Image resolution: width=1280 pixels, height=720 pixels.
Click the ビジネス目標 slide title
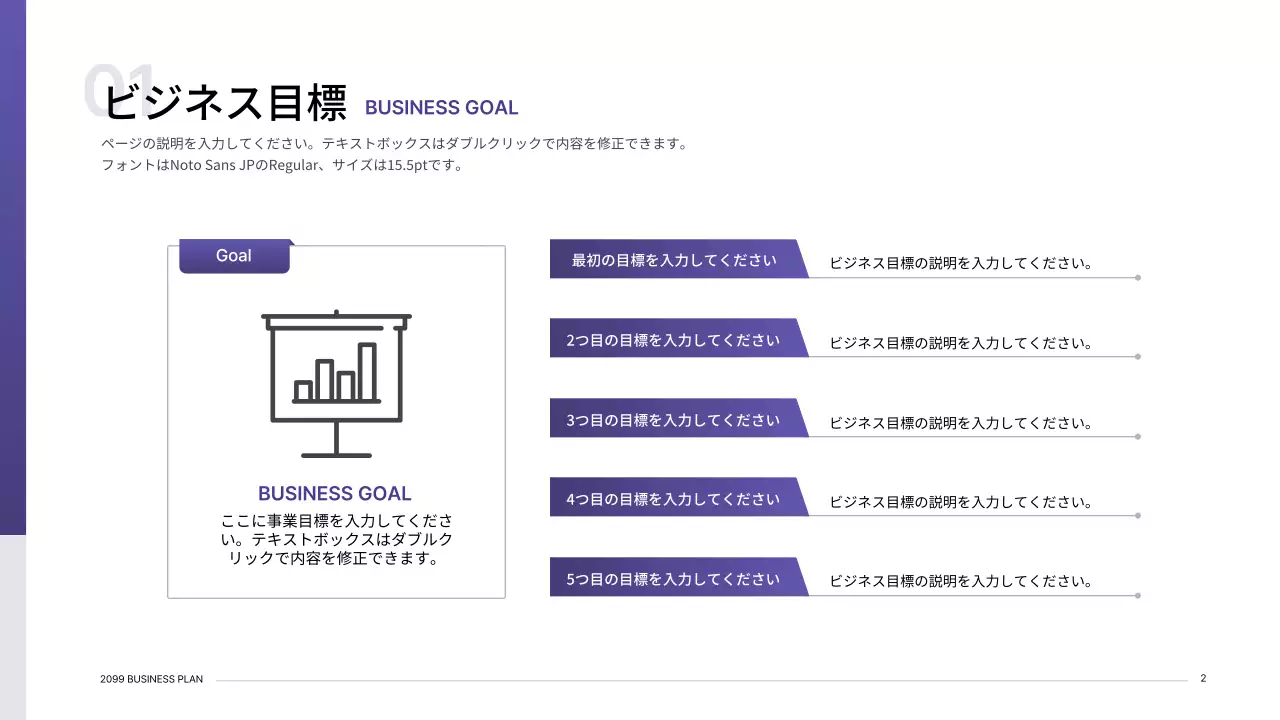(225, 103)
